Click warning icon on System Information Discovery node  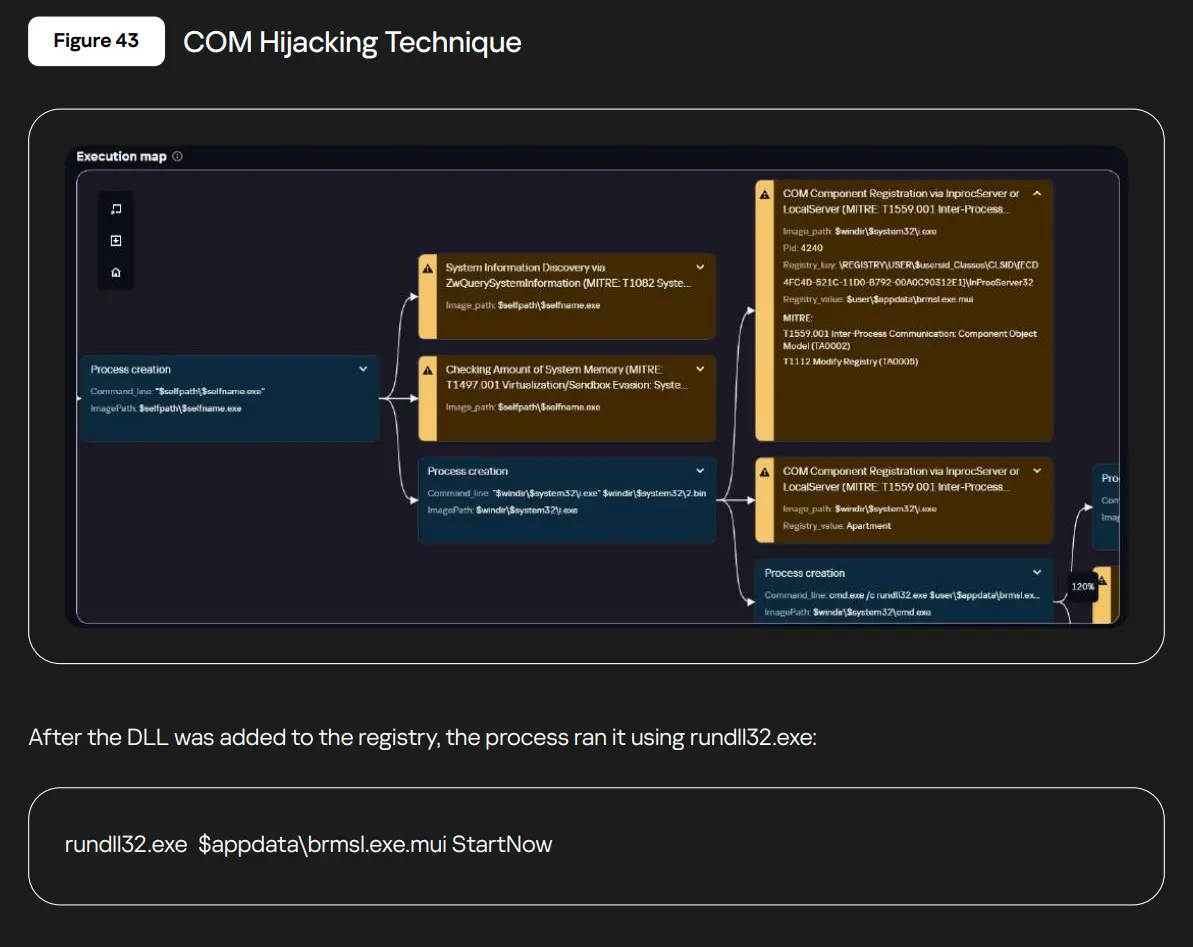coord(428,269)
